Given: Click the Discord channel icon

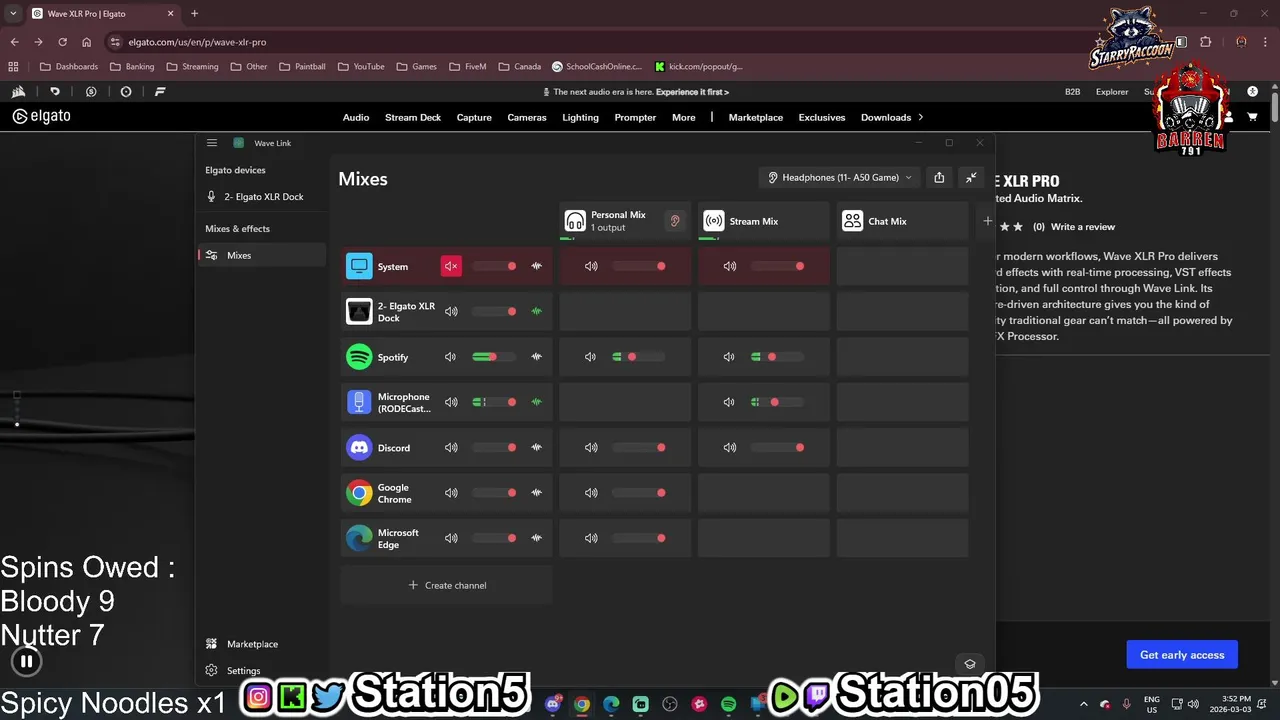Looking at the screenshot, I should [x=359, y=447].
